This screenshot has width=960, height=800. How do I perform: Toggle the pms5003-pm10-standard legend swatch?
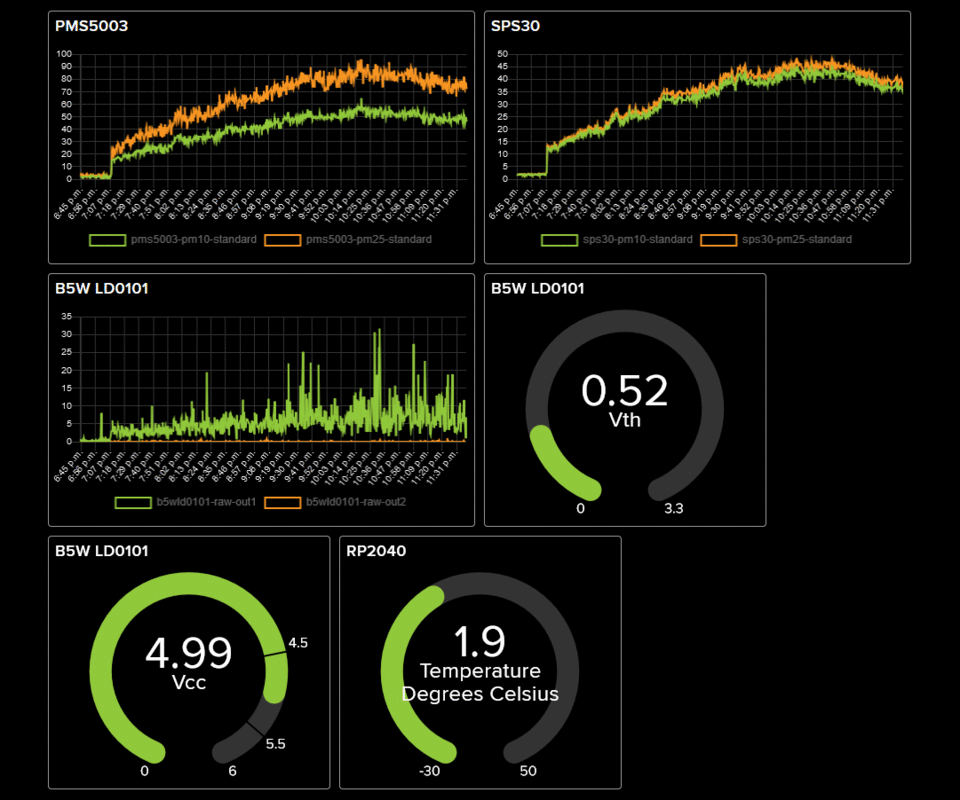pyautogui.click(x=107, y=240)
